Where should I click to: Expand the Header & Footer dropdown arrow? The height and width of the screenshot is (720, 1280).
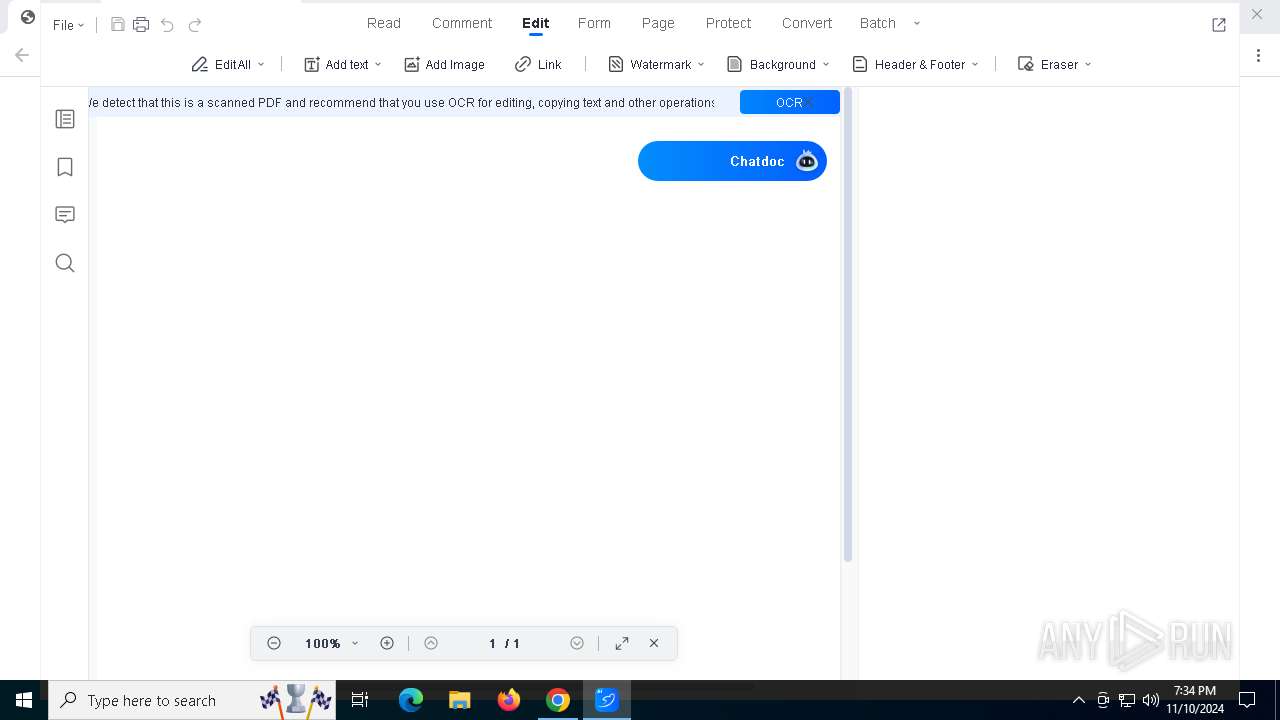[975, 64]
